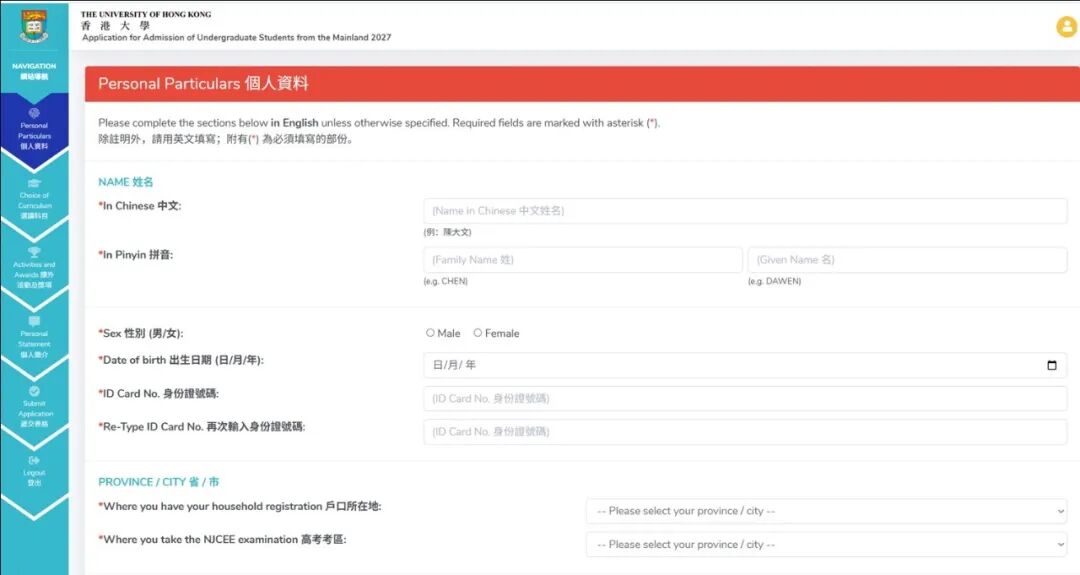Click Logout in the navigation sidebar
The width and height of the screenshot is (1080, 575).
34,472
